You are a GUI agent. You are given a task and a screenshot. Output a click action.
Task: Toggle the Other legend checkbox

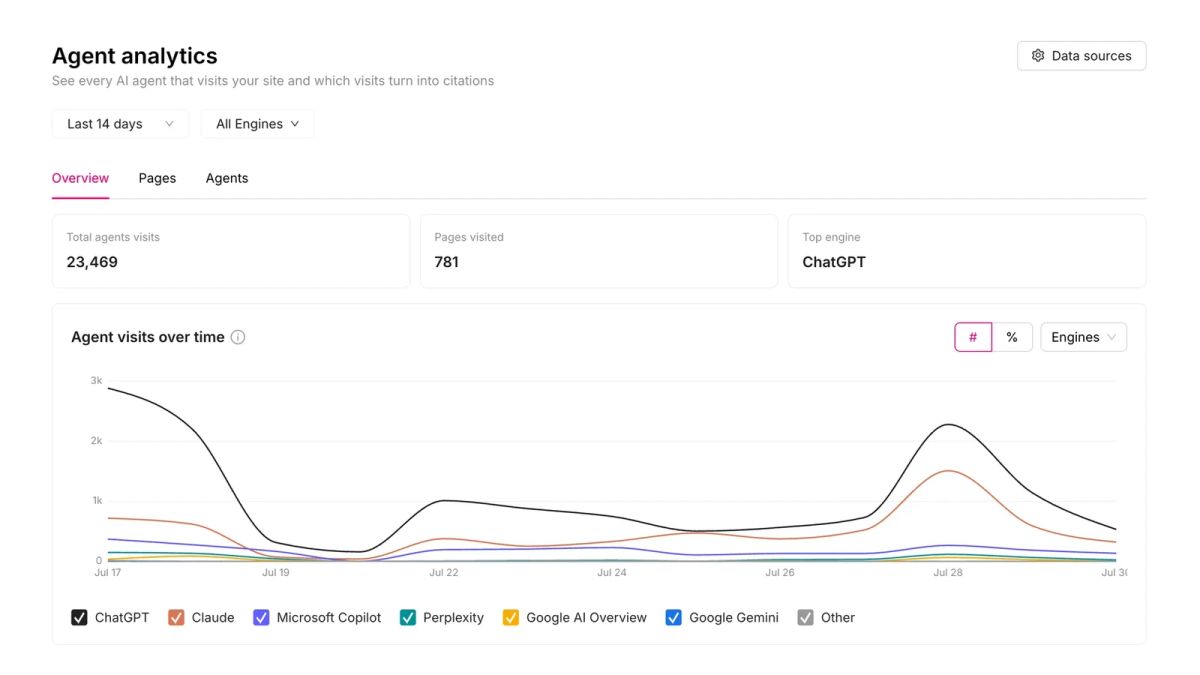tap(805, 617)
